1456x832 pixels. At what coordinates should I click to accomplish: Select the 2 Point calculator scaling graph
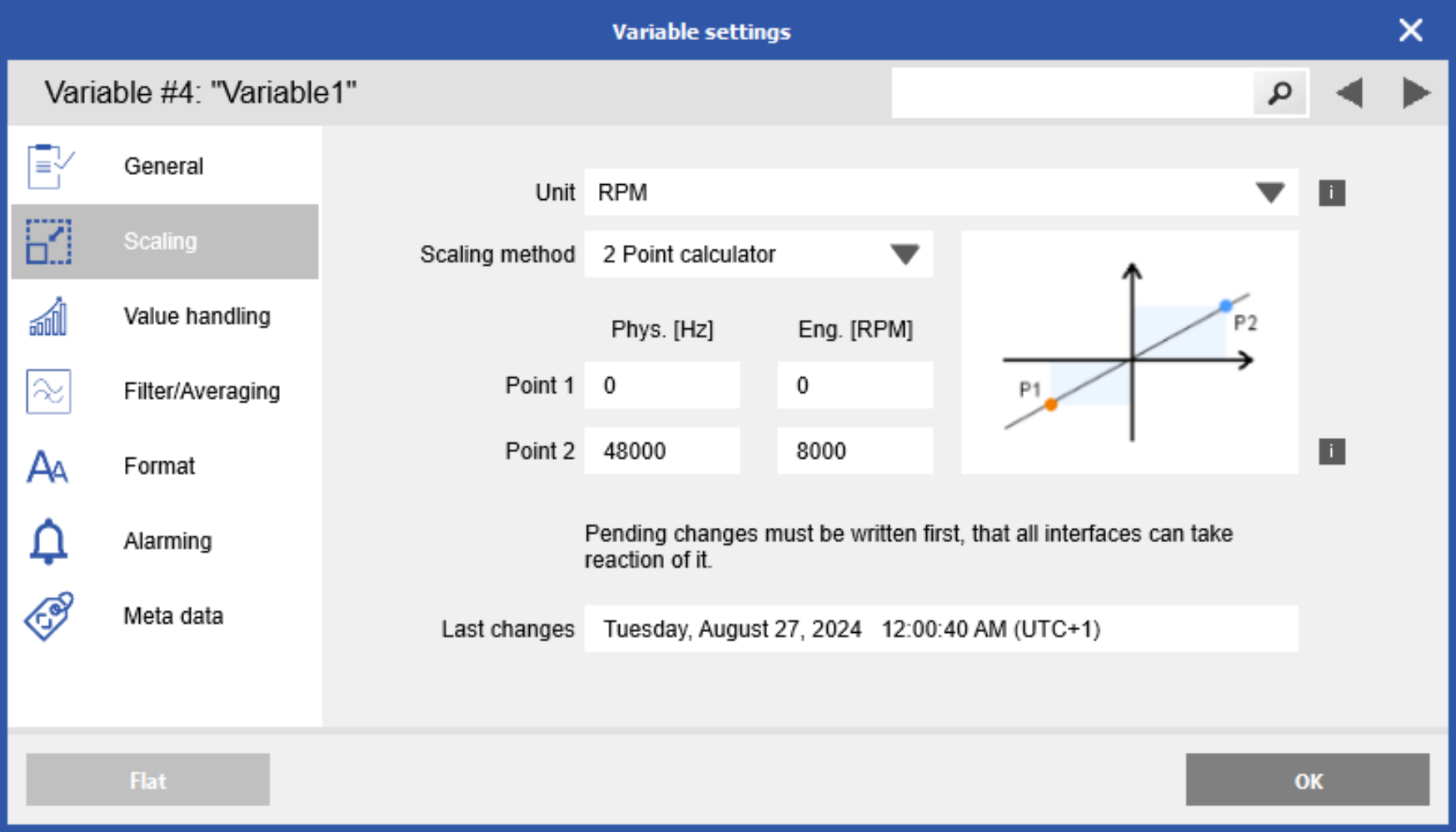[1129, 351]
